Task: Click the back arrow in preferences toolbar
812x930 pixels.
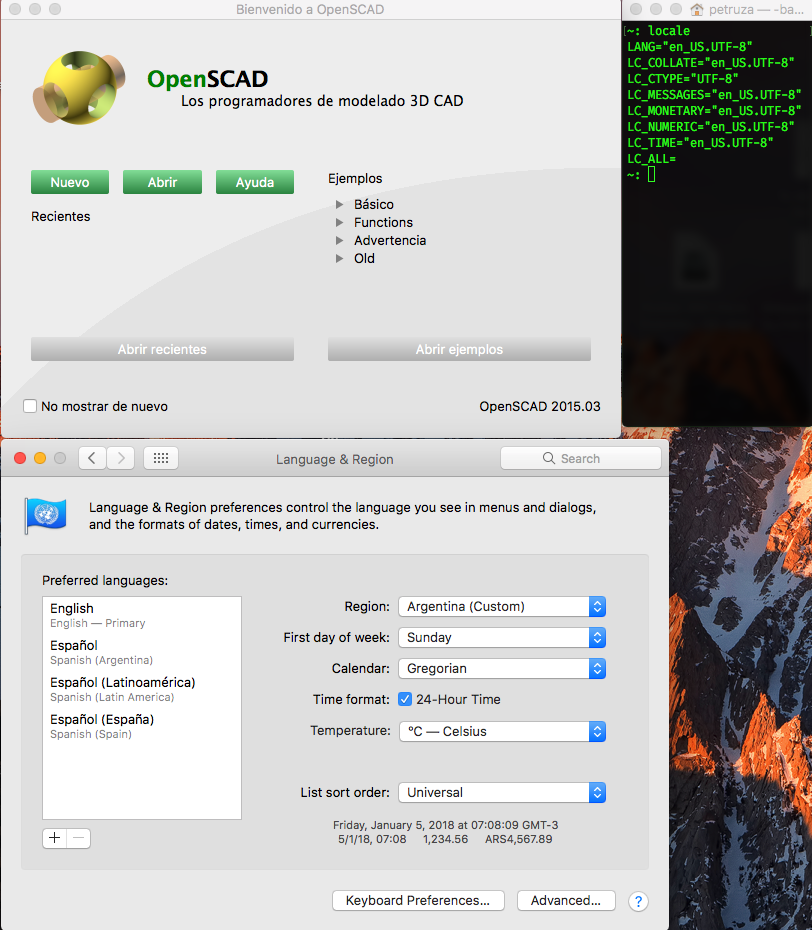Action: point(91,457)
